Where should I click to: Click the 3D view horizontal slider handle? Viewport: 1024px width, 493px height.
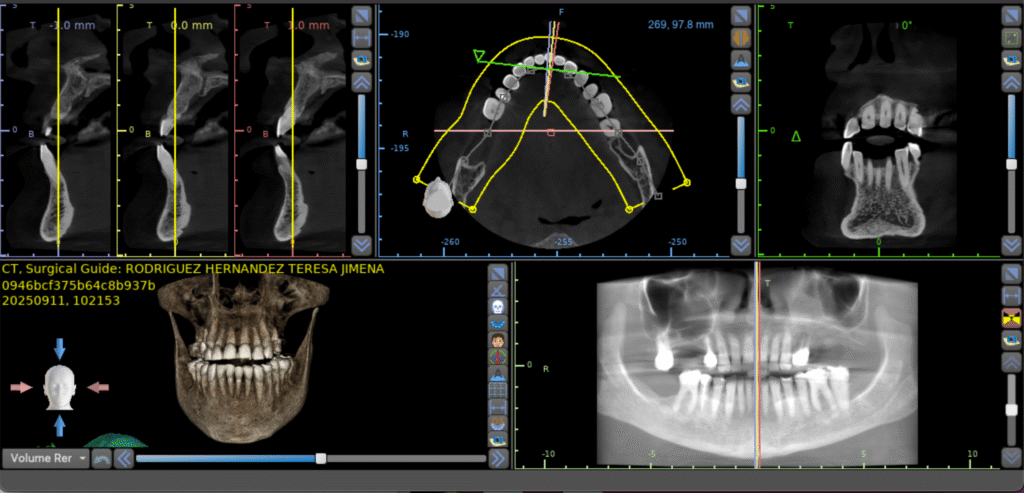tap(320, 459)
